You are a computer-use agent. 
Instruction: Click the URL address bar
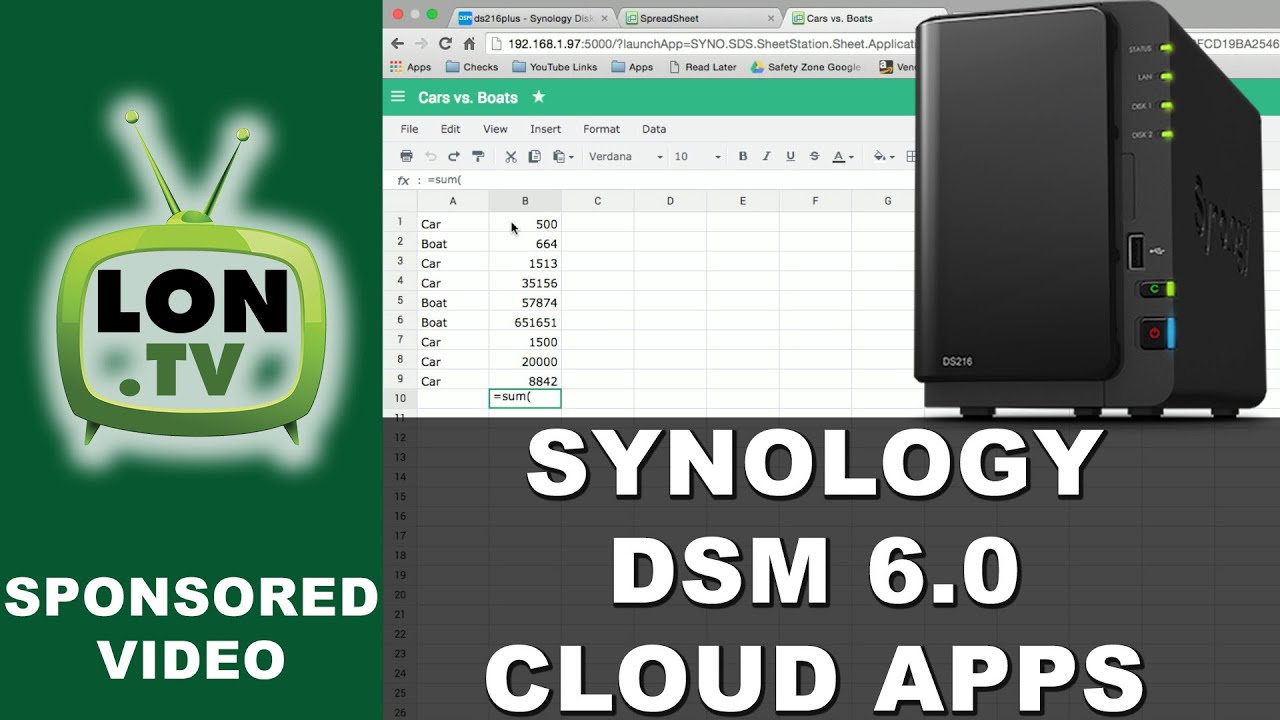pos(702,44)
